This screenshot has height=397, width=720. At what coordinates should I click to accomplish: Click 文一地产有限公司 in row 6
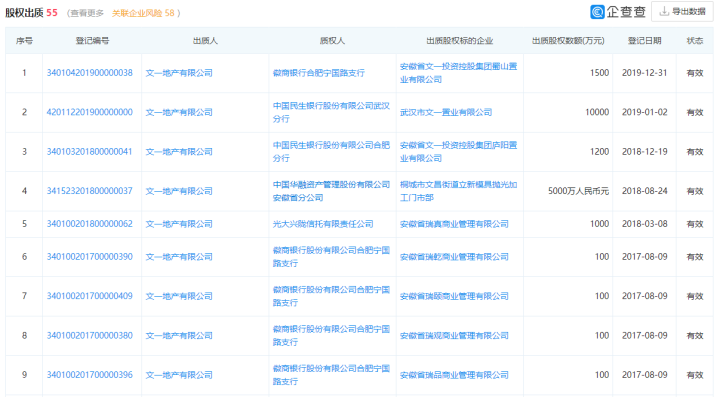point(179,257)
